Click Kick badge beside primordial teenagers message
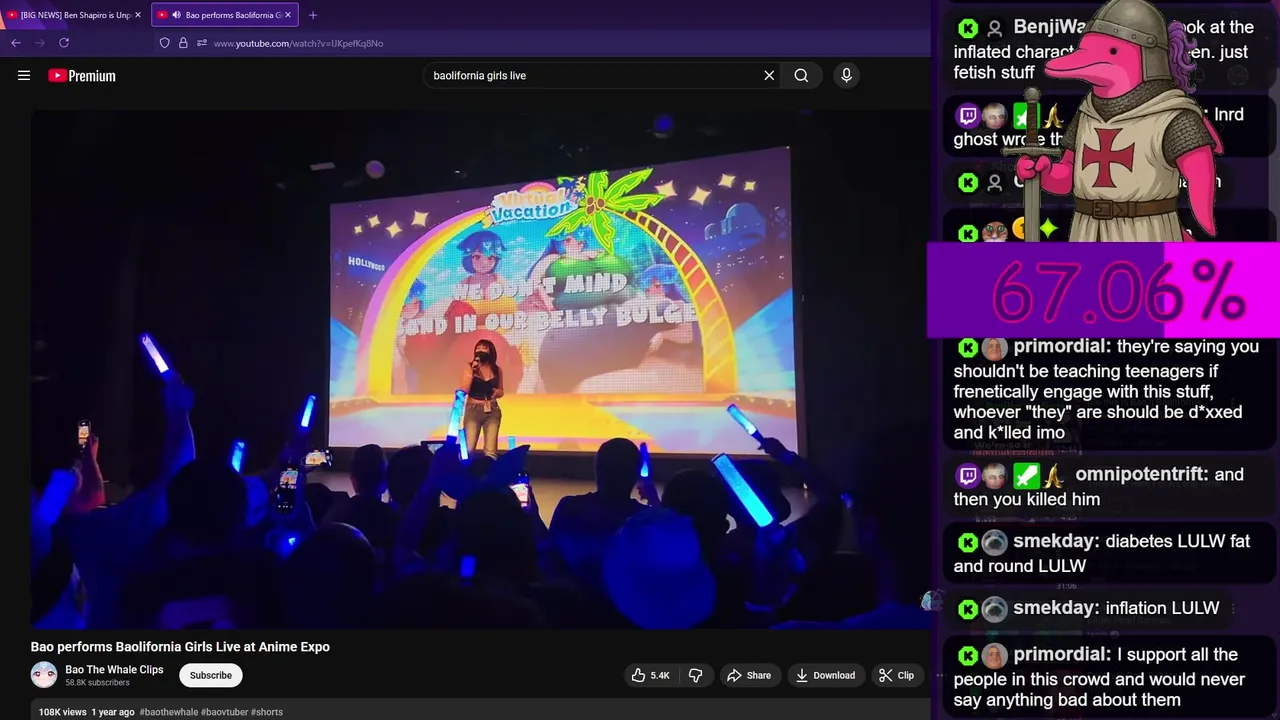 pos(967,348)
